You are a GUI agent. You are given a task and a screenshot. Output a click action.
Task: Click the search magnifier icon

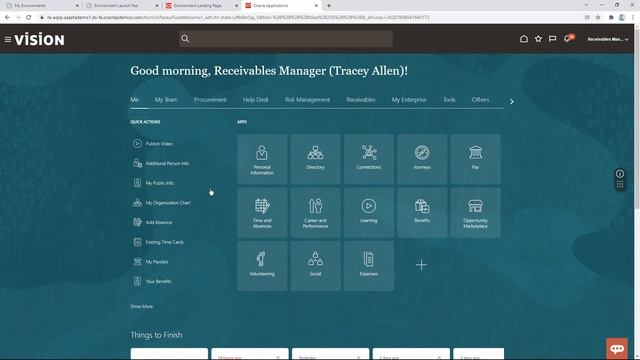coord(185,39)
